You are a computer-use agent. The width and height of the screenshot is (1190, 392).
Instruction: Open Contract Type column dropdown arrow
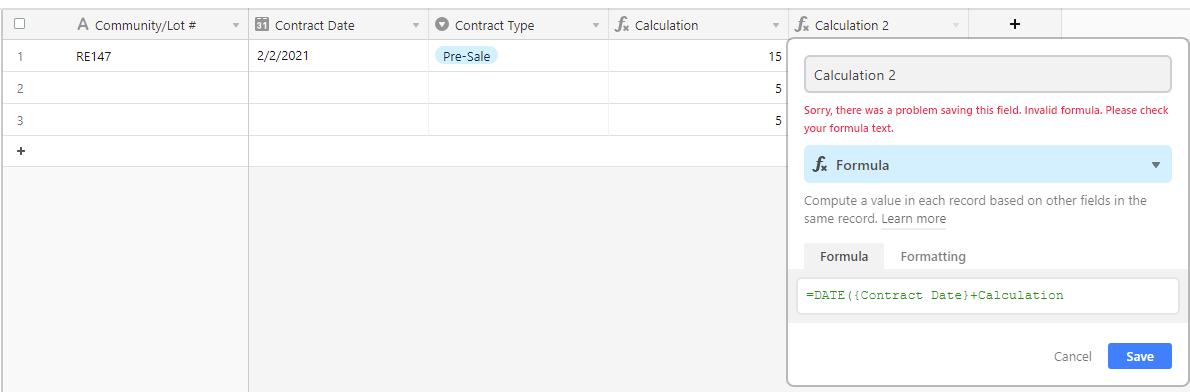596,26
